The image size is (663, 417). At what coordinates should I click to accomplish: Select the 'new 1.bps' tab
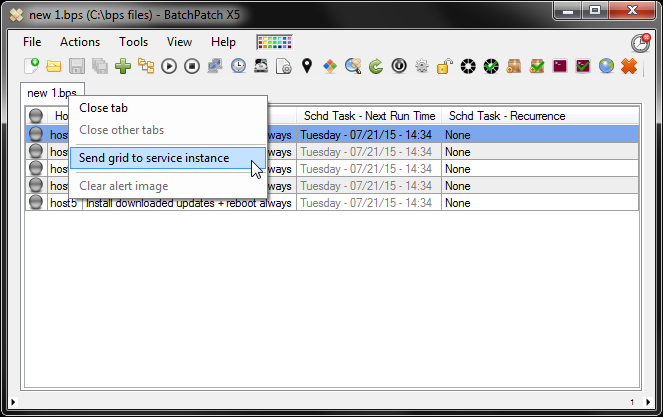pyautogui.click(x=52, y=93)
